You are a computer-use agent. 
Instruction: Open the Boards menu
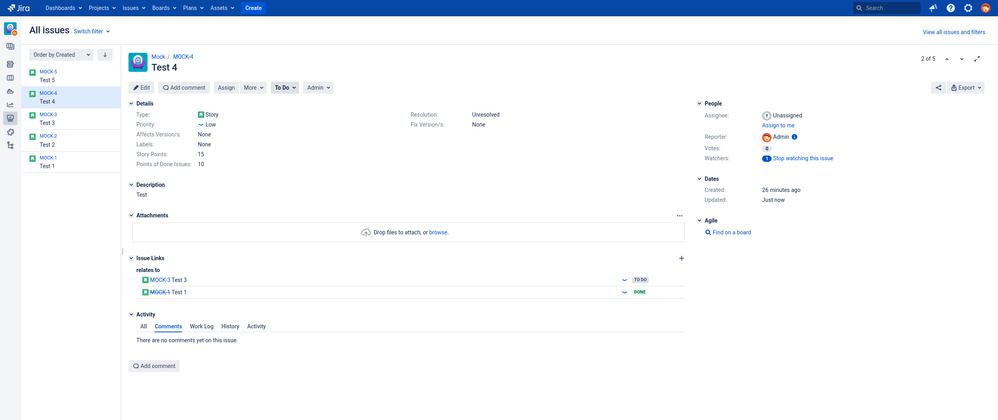(x=164, y=8)
